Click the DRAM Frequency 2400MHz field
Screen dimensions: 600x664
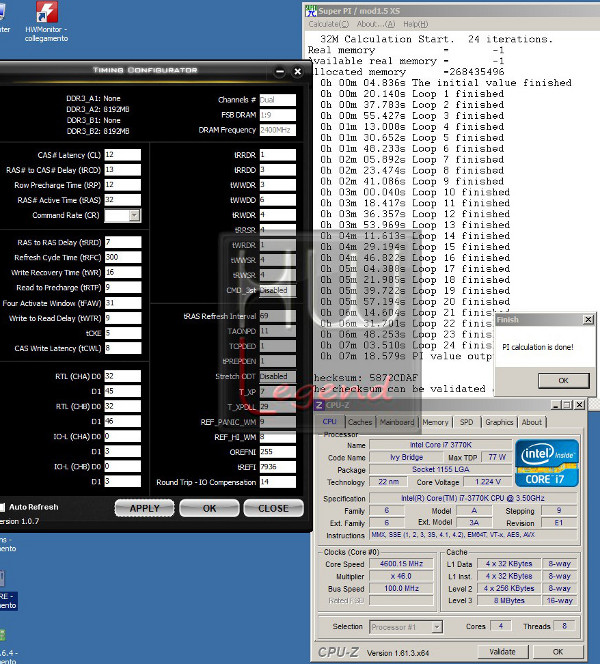tap(278, 130)
